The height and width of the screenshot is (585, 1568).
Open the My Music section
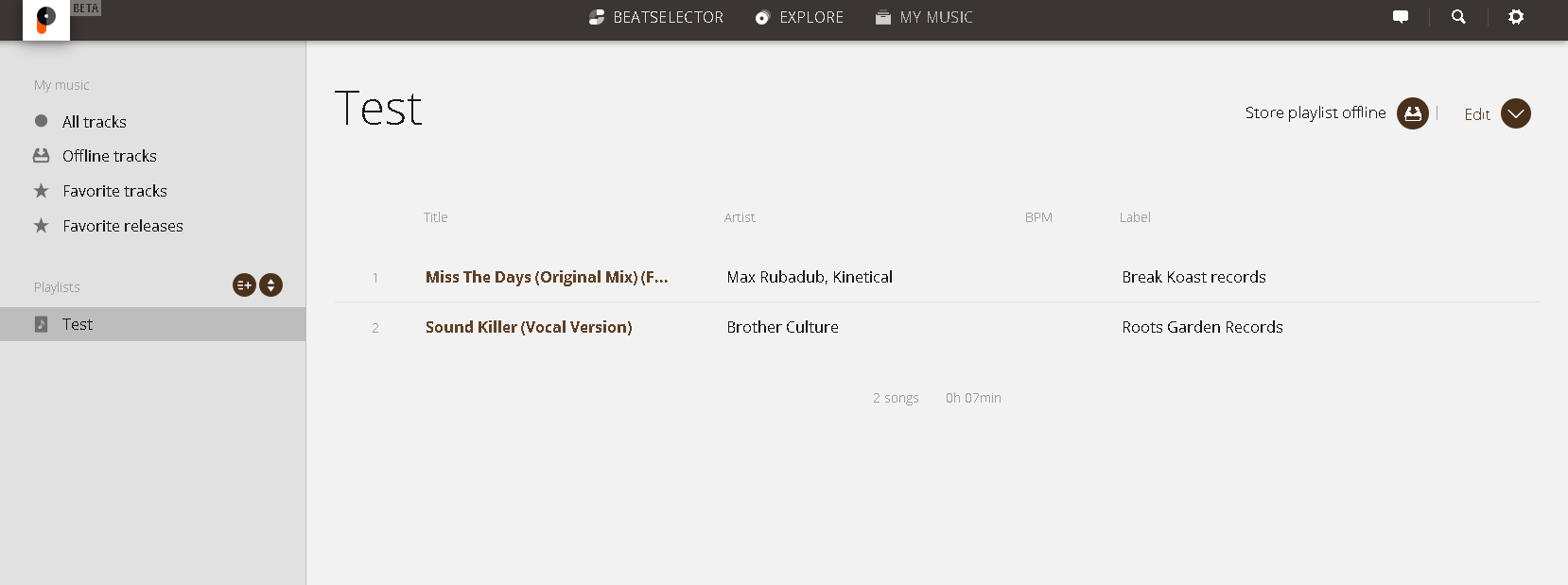pyautogui.click(x=924, y=17)
